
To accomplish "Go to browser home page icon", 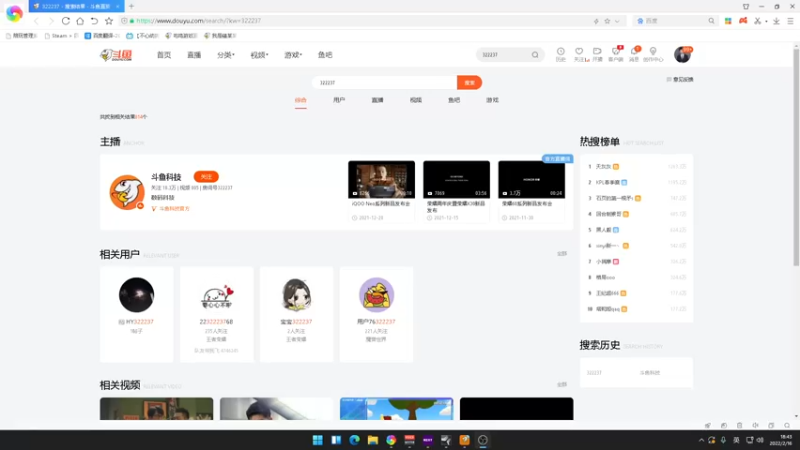I will [80, 21].
